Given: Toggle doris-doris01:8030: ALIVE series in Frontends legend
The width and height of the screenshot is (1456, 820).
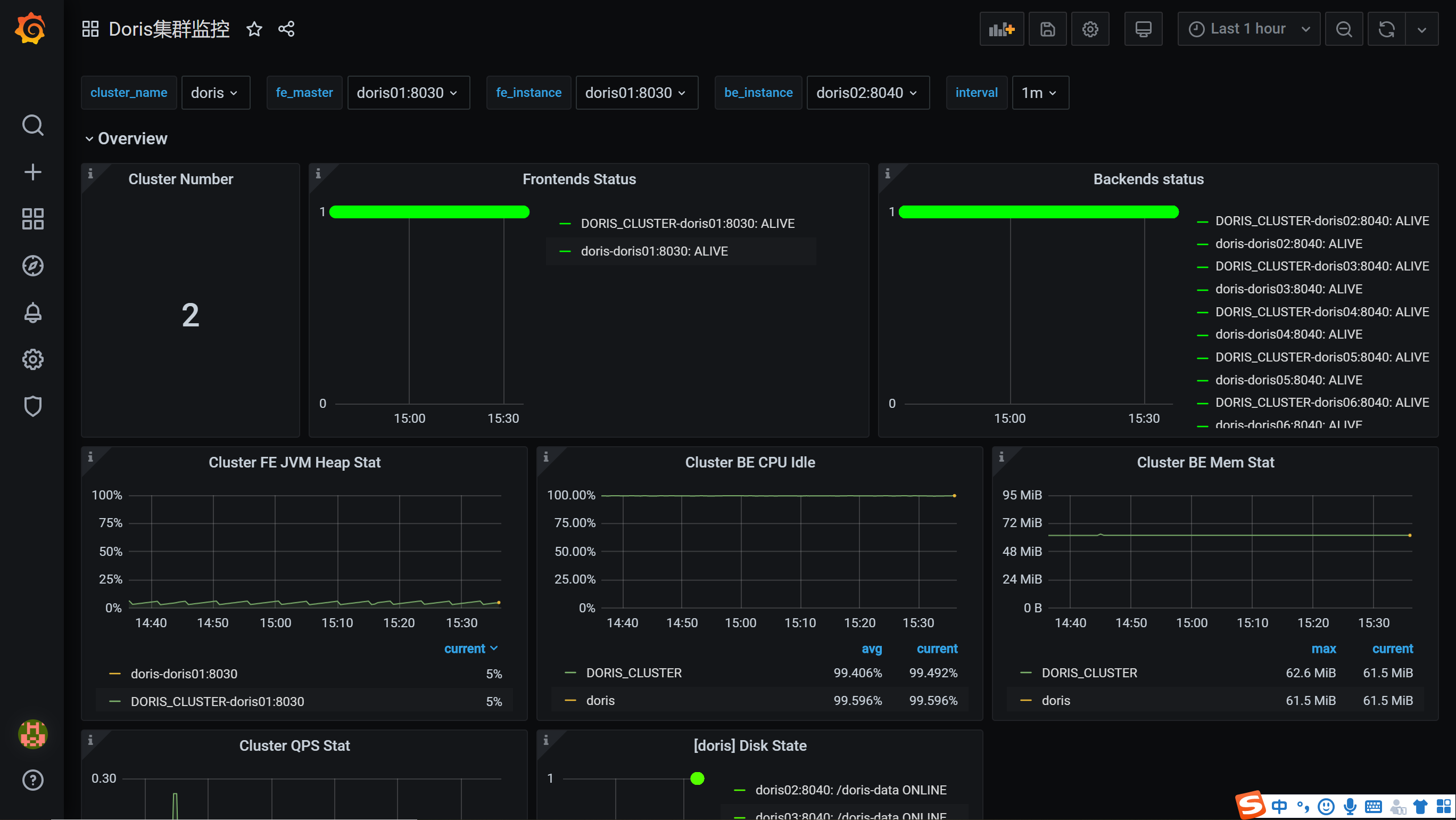Looking at the screenshot, I should (x=654, y=251).
